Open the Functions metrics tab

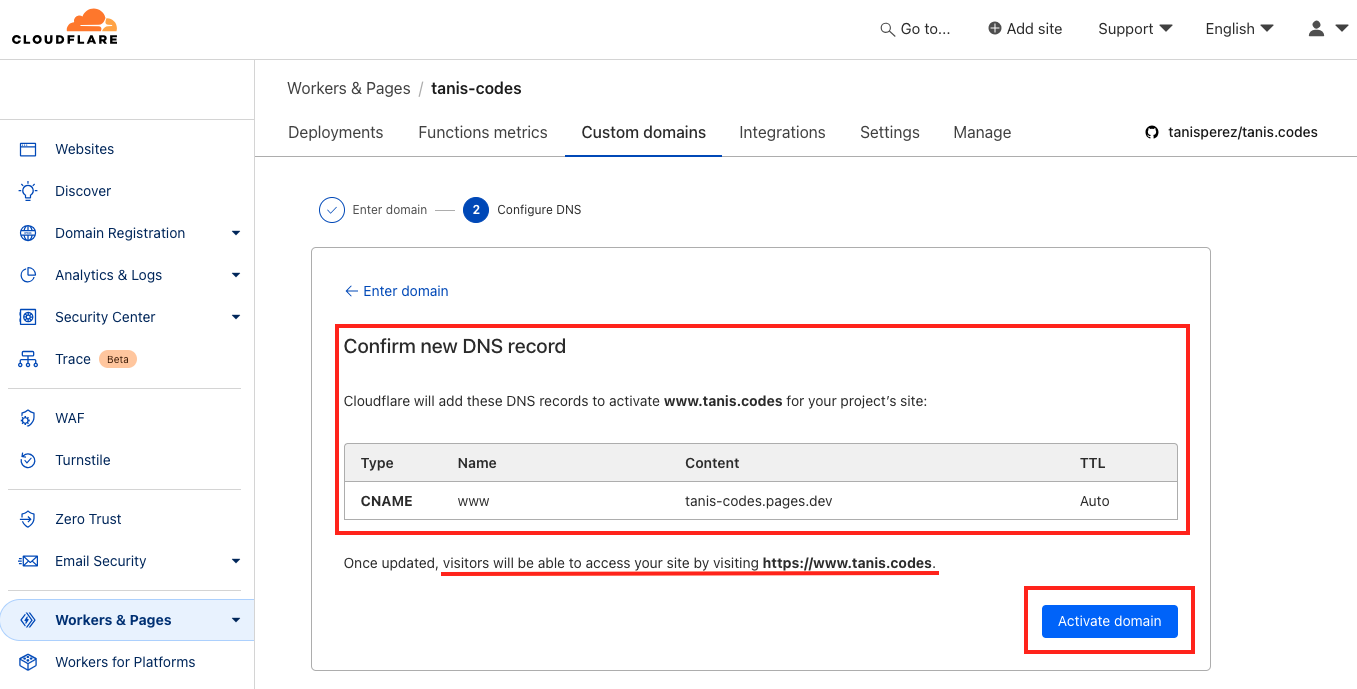point(482,132)
